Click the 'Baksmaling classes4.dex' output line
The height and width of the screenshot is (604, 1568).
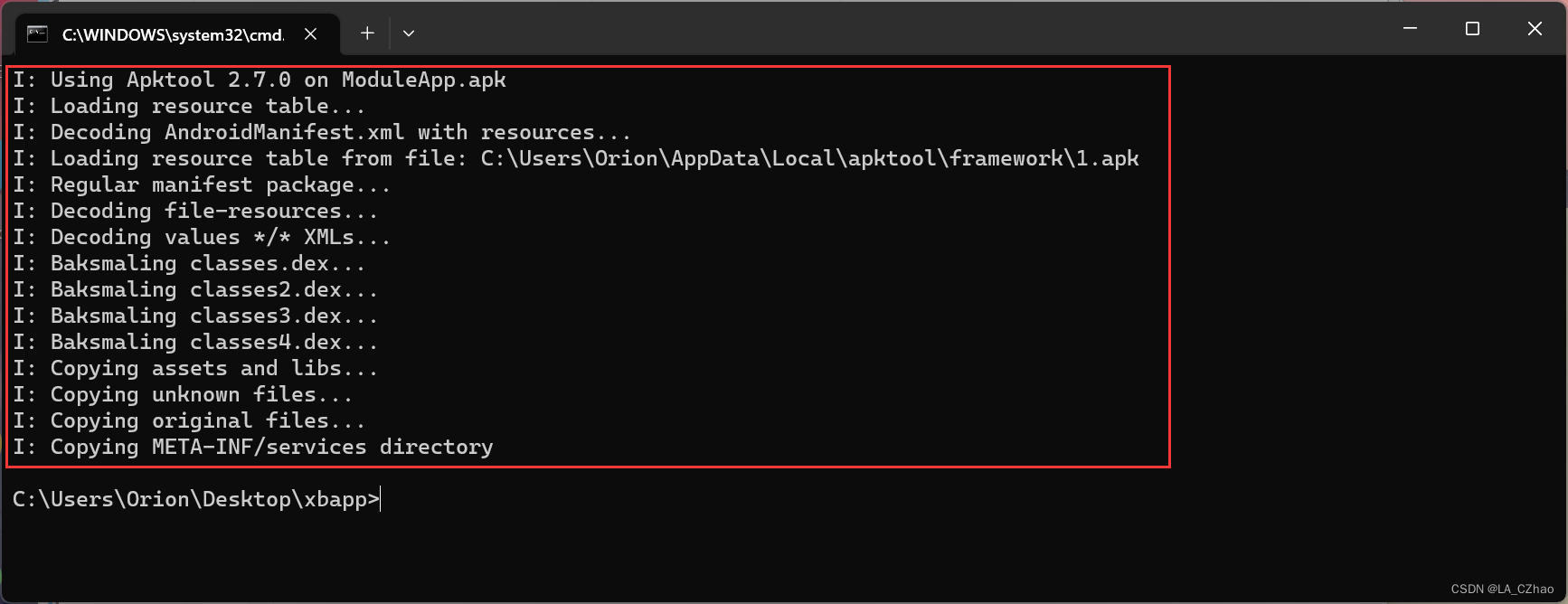point(195,342)
